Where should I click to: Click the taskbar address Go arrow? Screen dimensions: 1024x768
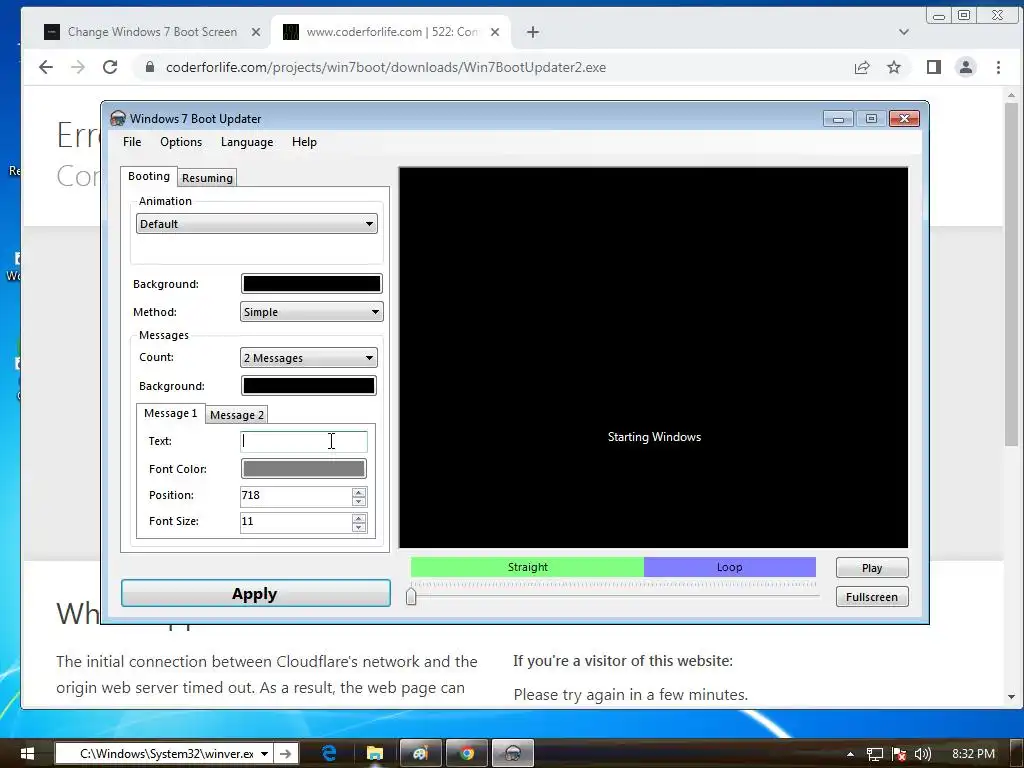[286, 754]
